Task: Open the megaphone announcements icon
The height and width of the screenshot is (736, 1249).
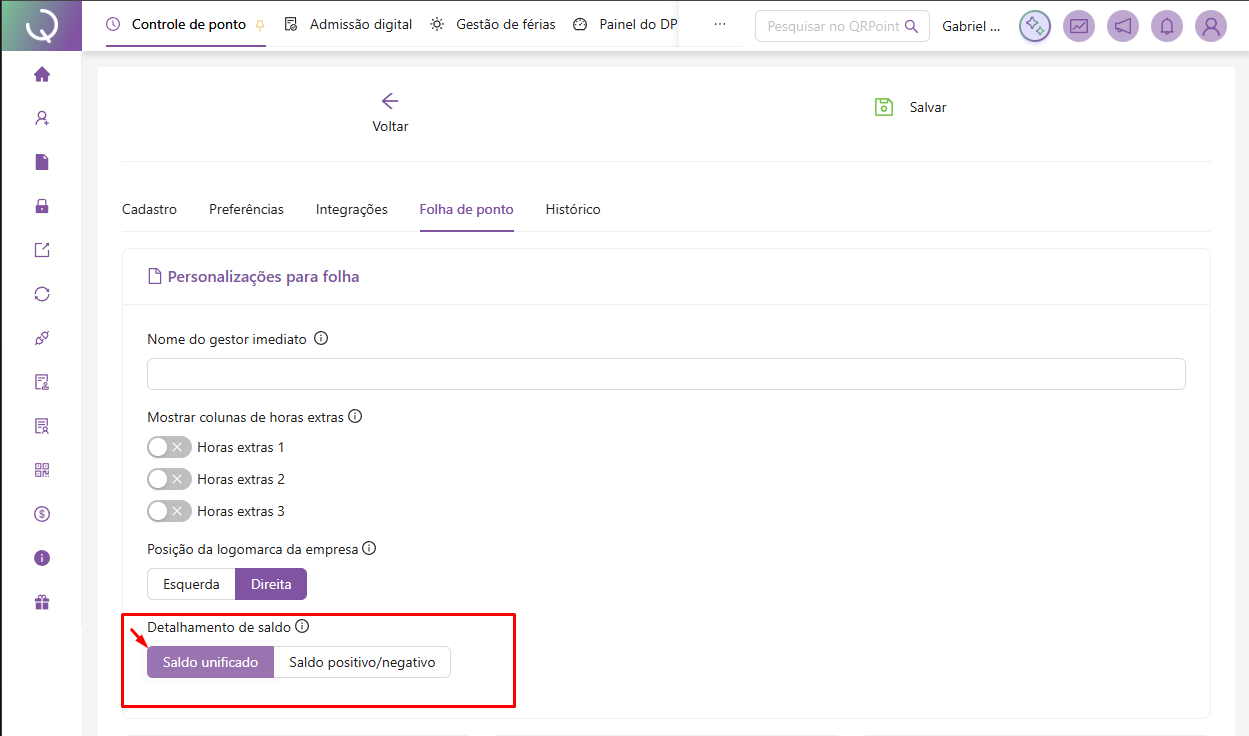Action: point(1123,27)
